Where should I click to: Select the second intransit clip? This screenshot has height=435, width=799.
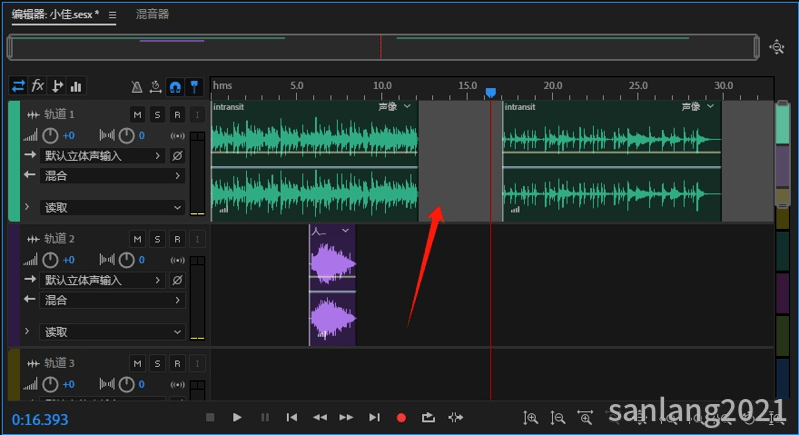click(612, 161)
